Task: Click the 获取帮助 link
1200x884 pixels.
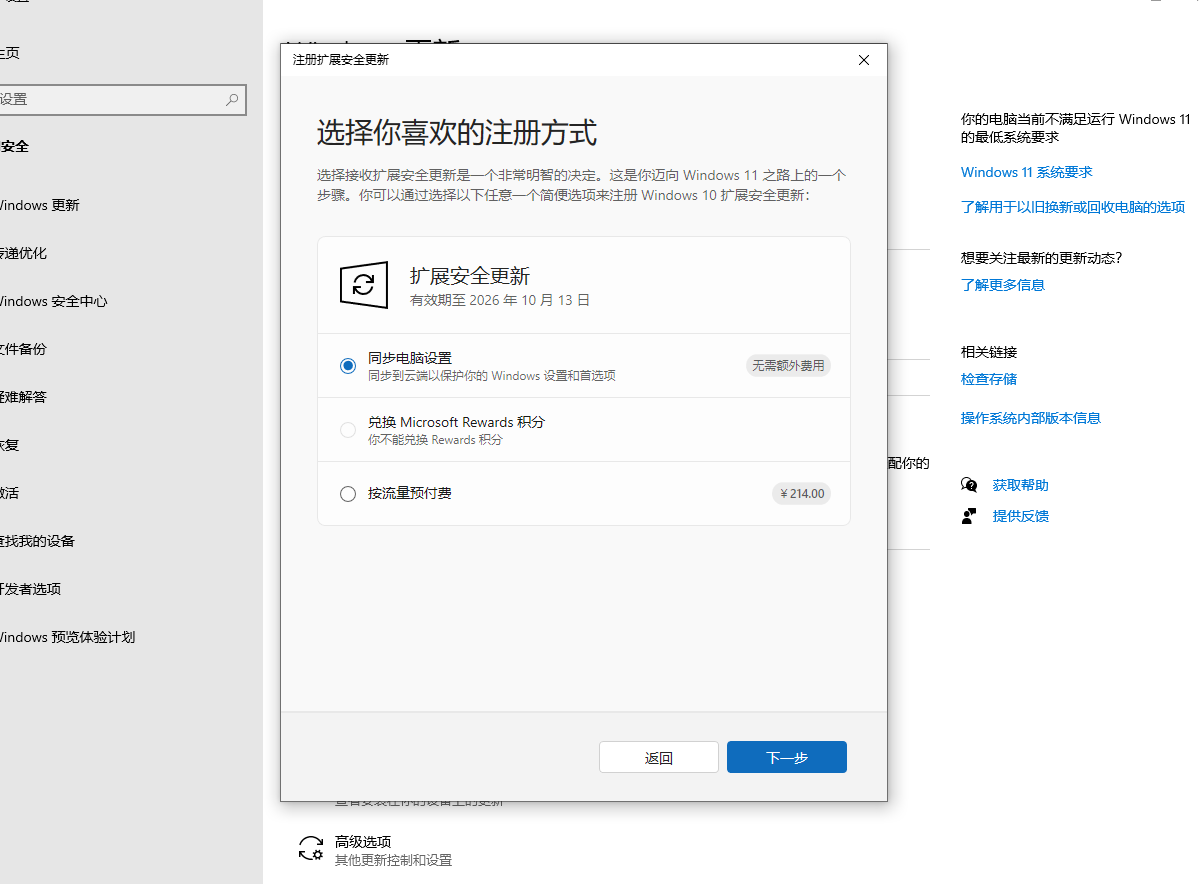Action: coord(1021,485)
